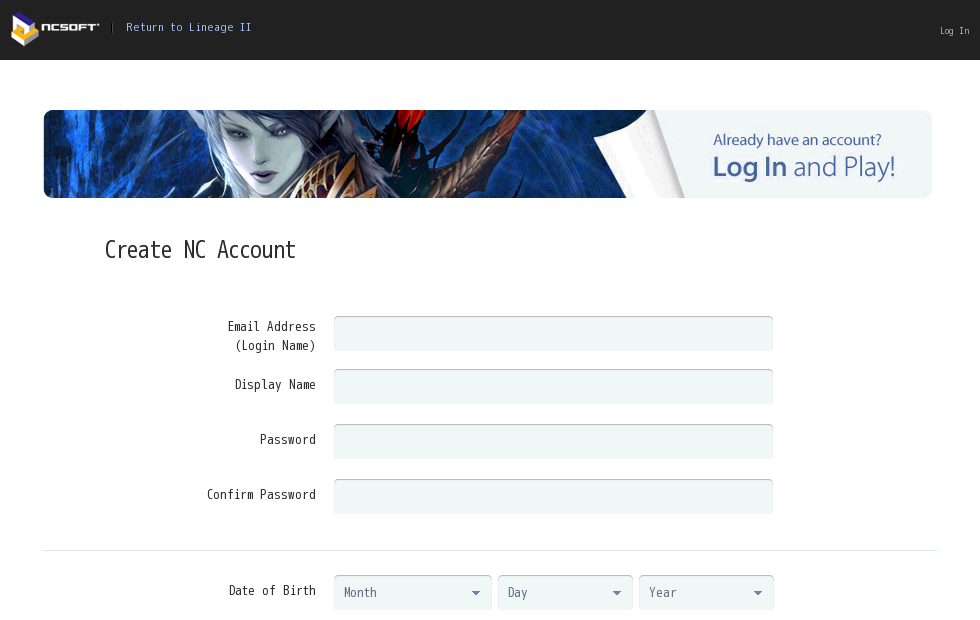
Task: Click the Display Name label
Action: (x=275, y=385)
